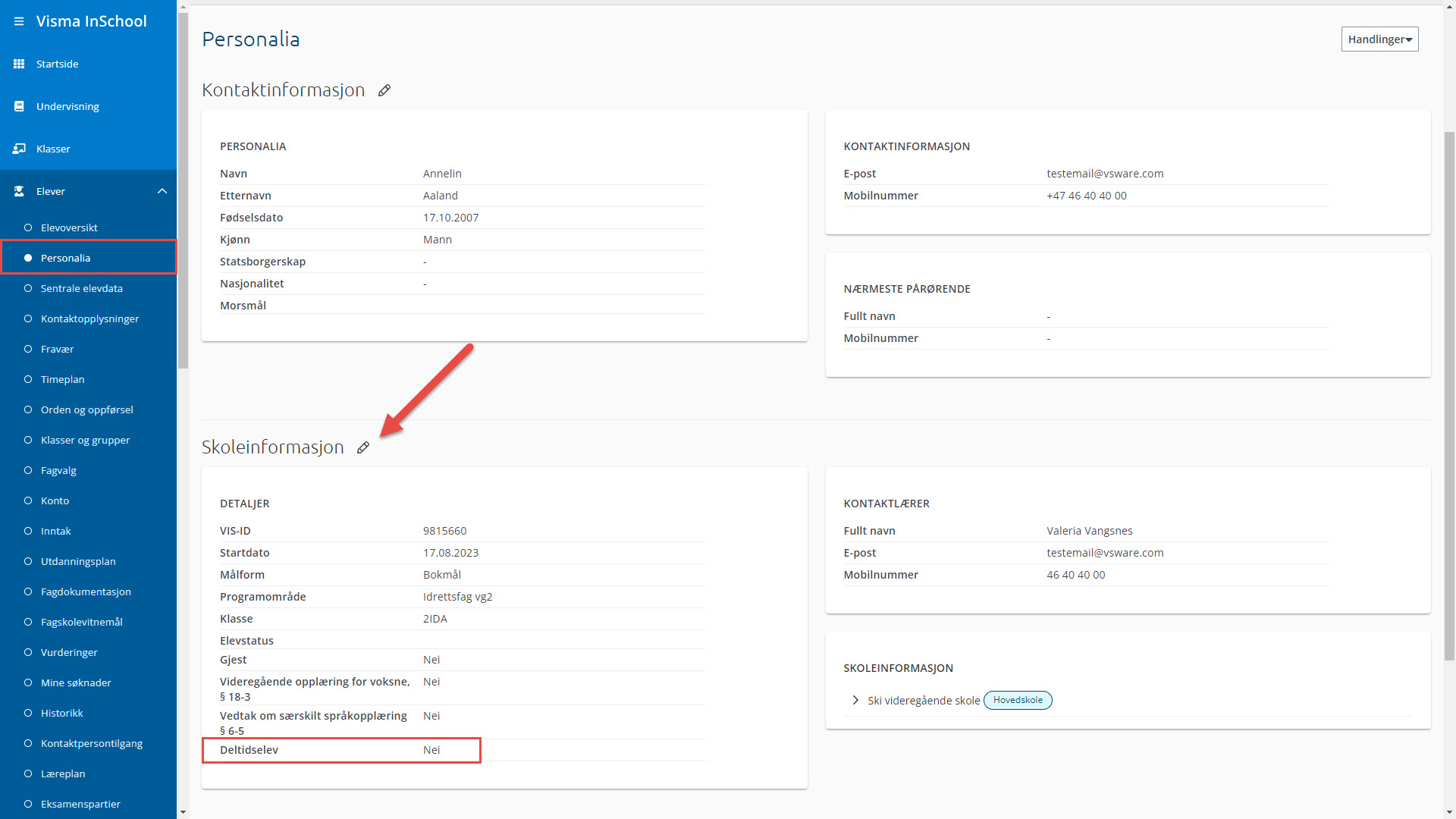Click Startdato value 17.08.2023

click(x=451, y=553)
